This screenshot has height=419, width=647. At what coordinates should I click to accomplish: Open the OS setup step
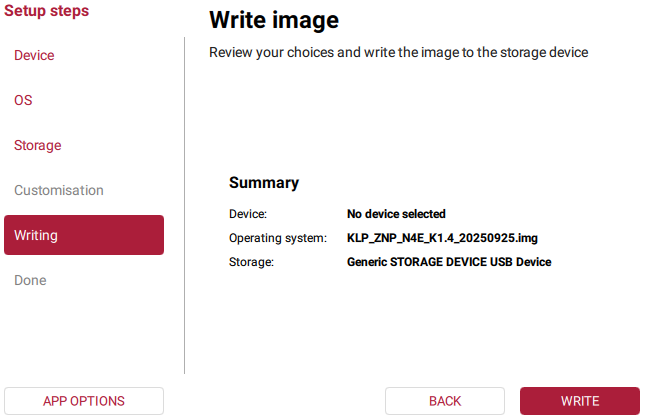23,100
